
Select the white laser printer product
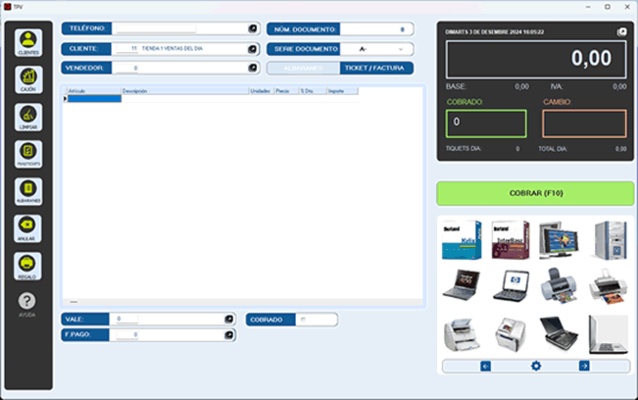coord(462,334)
